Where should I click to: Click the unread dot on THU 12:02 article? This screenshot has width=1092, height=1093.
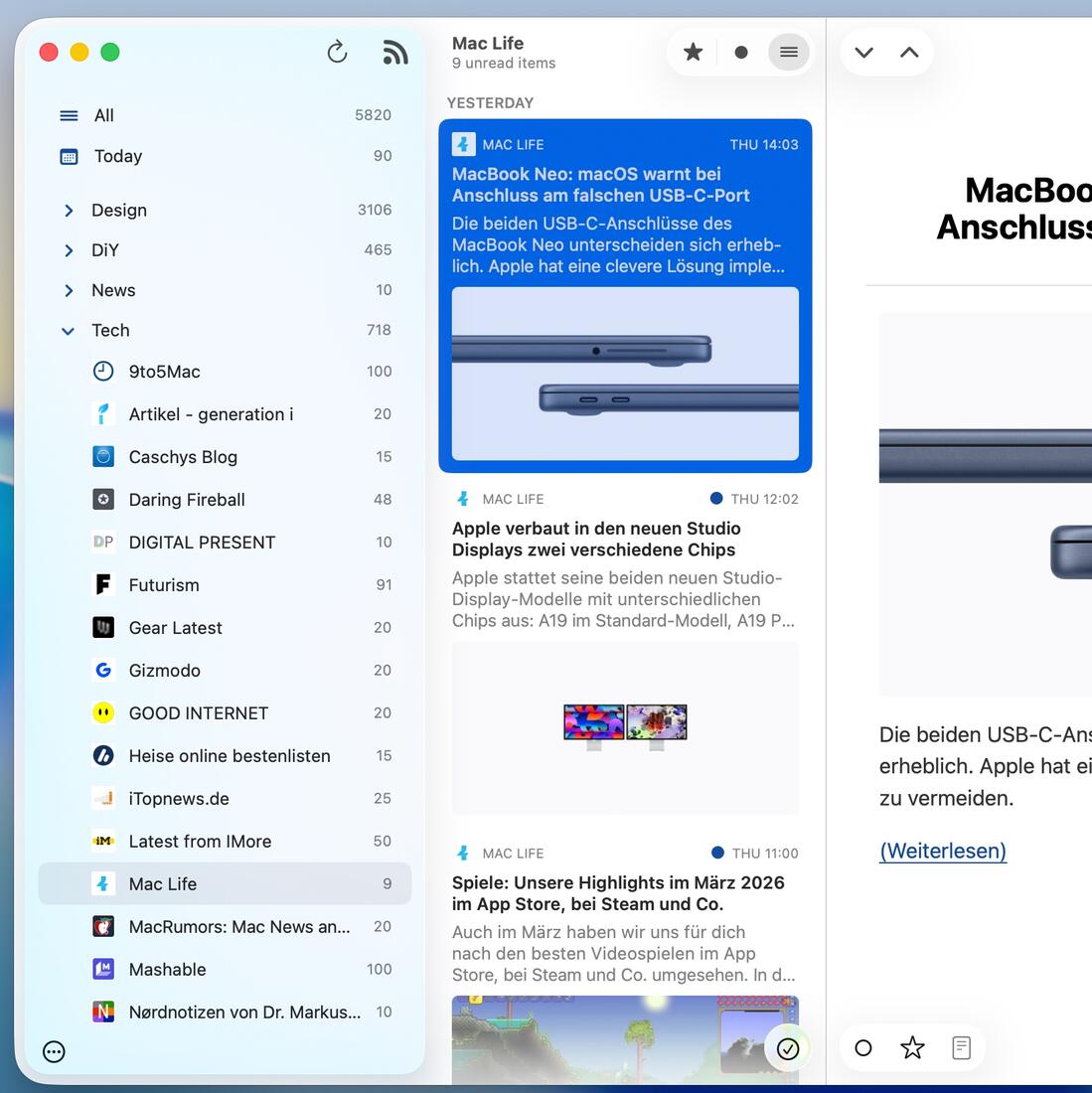pyautogui.click(x=715, y=499)
